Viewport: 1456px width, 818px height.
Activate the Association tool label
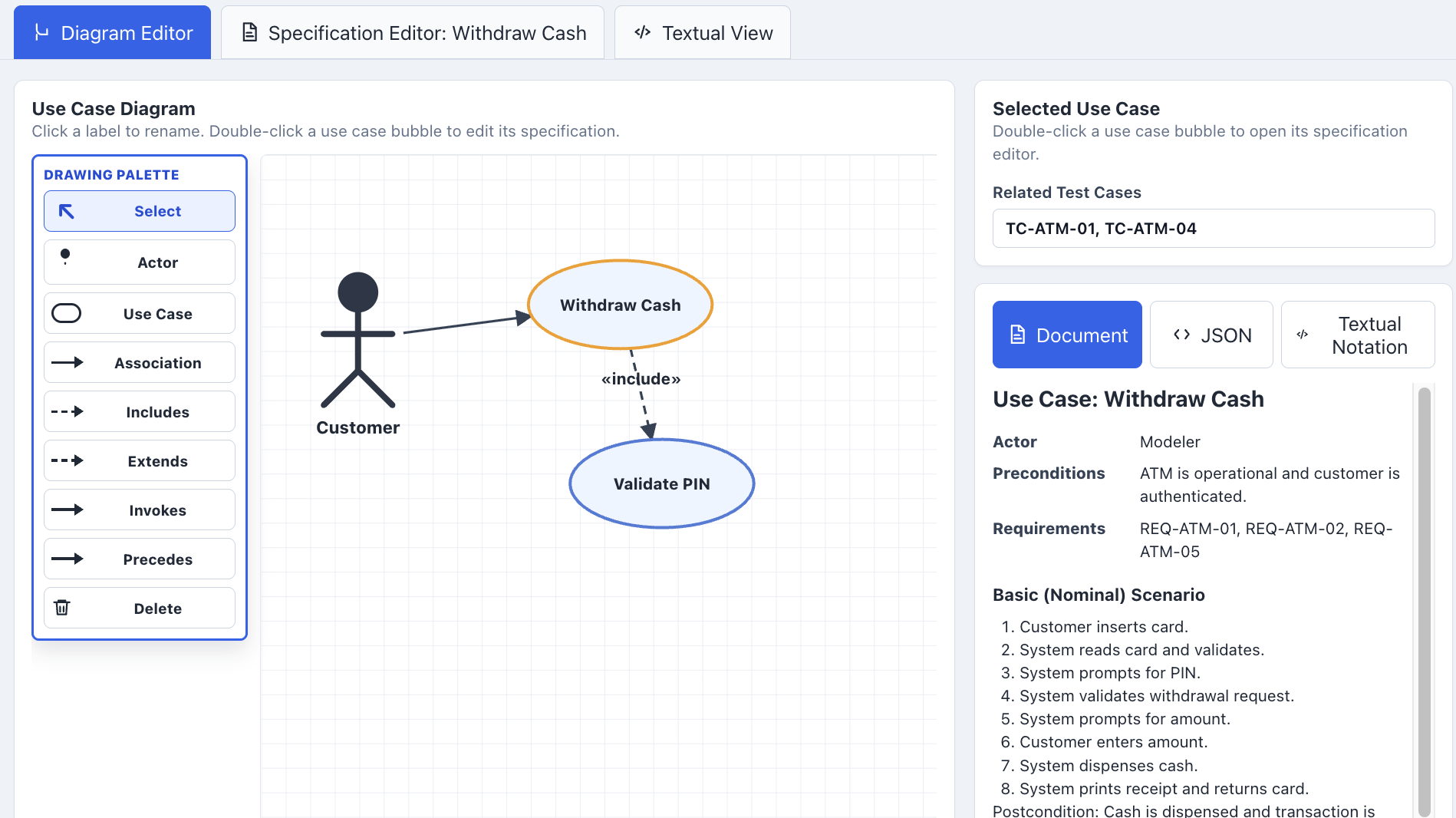tap(158, 363)
